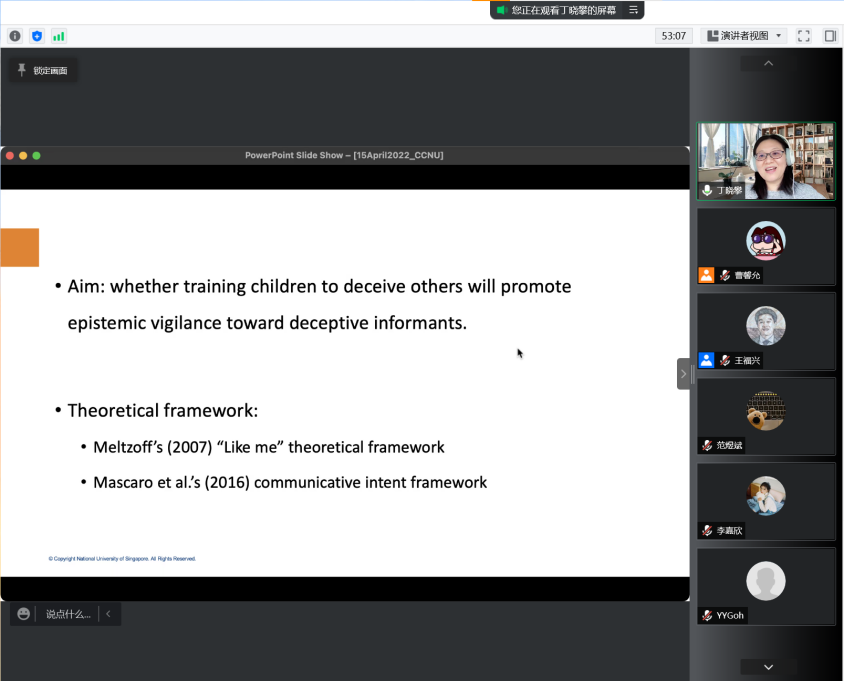Click the meeting info icon
Screen dimensions: 844x681
(15, 36)
